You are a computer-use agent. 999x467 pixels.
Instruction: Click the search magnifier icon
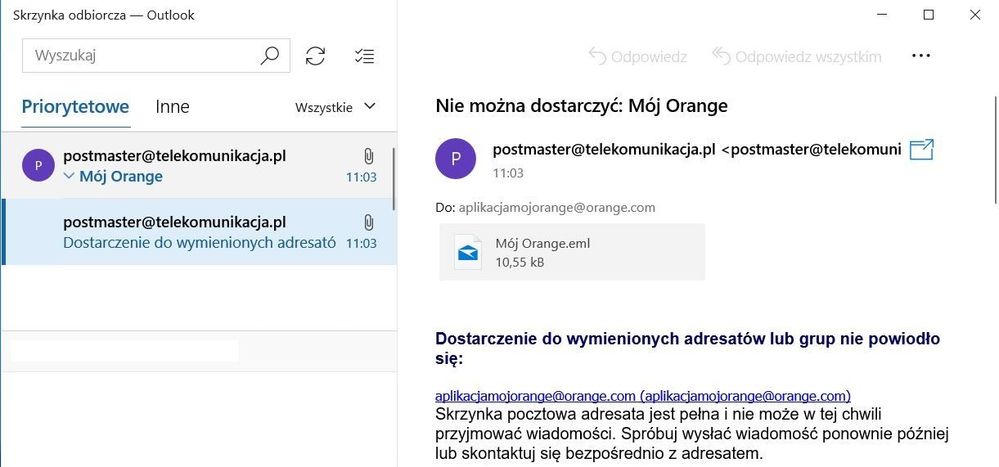pos(270,55)
